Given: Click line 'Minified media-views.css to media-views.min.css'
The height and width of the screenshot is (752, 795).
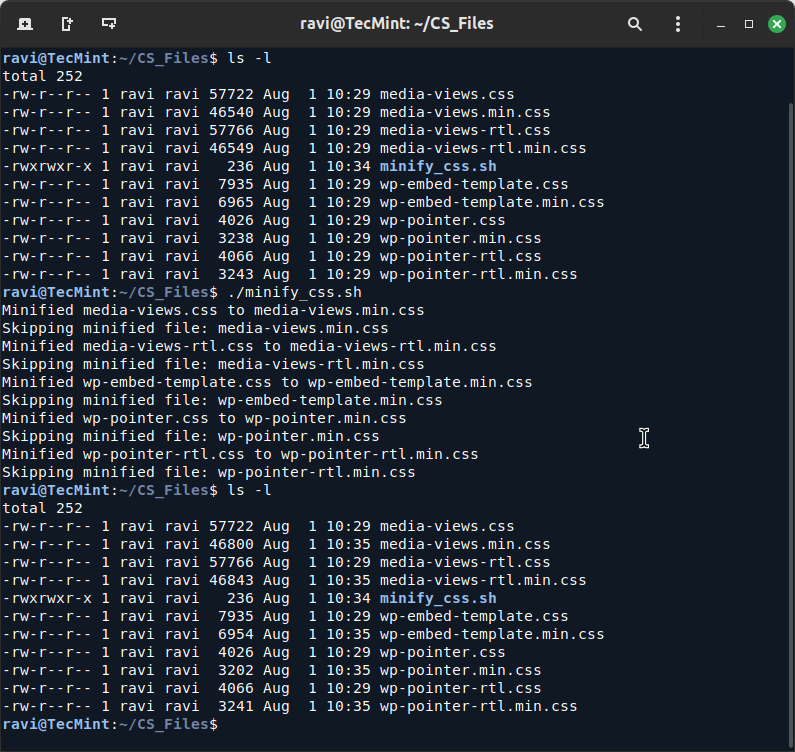Looking at the screenshot, I should tap(213, 310).
